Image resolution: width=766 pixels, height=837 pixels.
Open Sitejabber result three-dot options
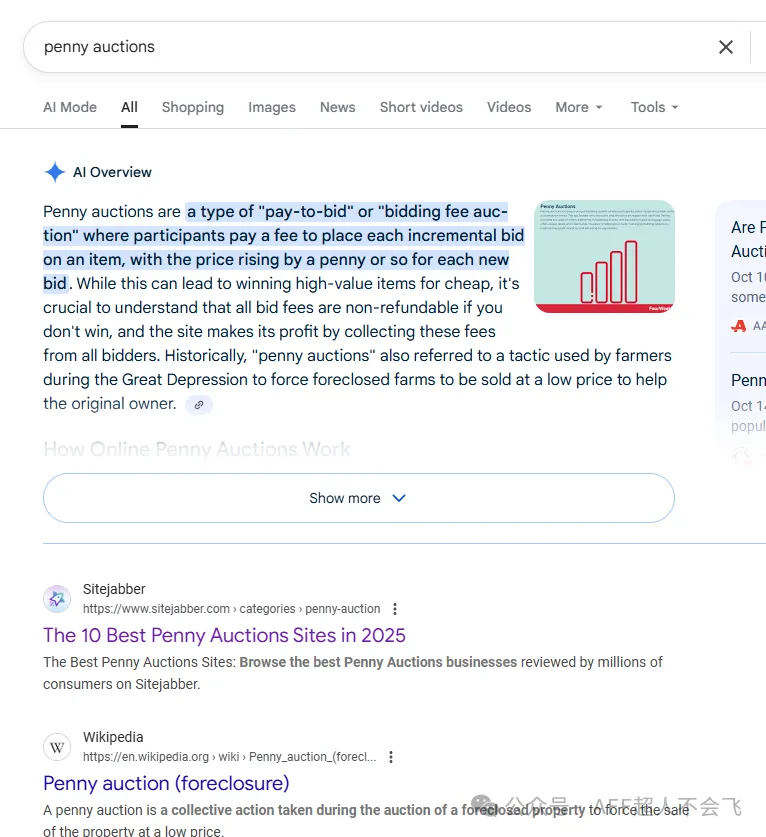[395, 609]
